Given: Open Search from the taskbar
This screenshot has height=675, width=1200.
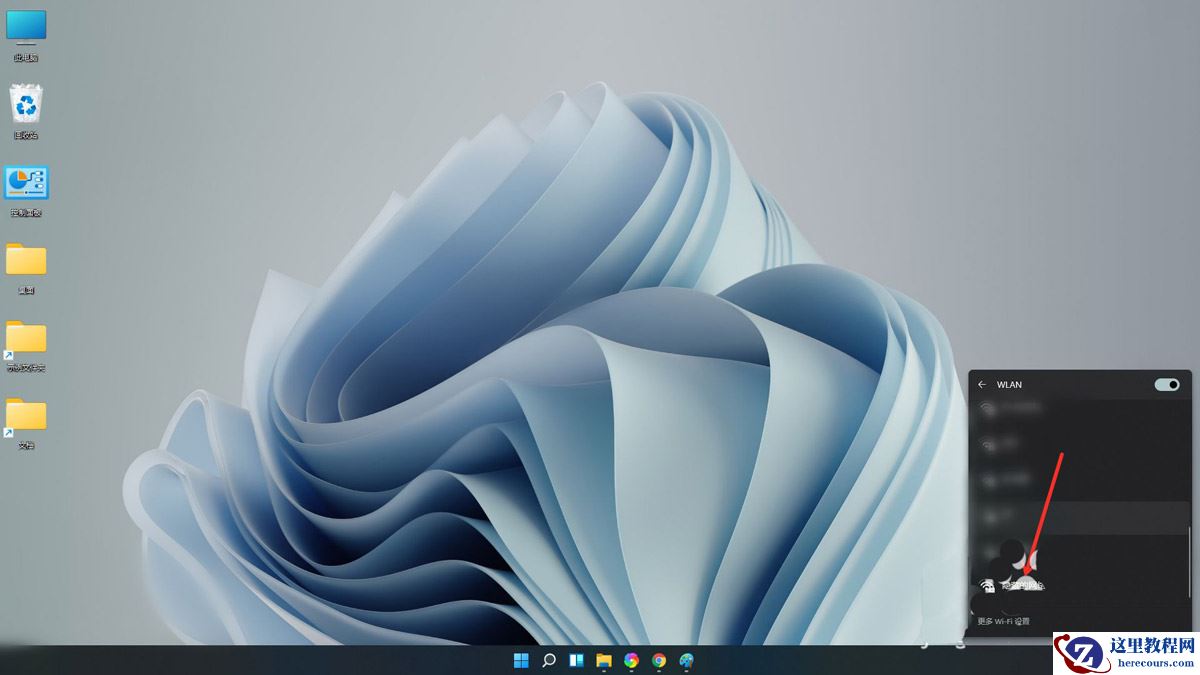Looking at the screenshot, I should (548, 659).
